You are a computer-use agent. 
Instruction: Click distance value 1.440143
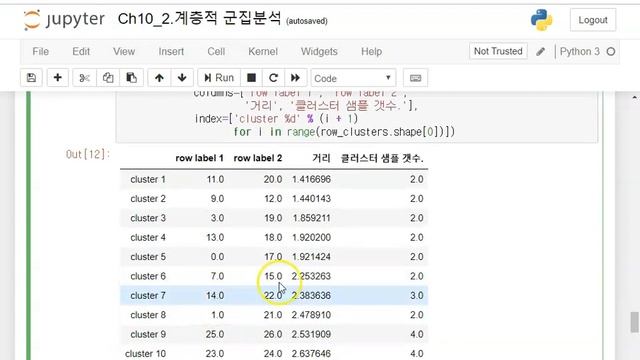311,199
